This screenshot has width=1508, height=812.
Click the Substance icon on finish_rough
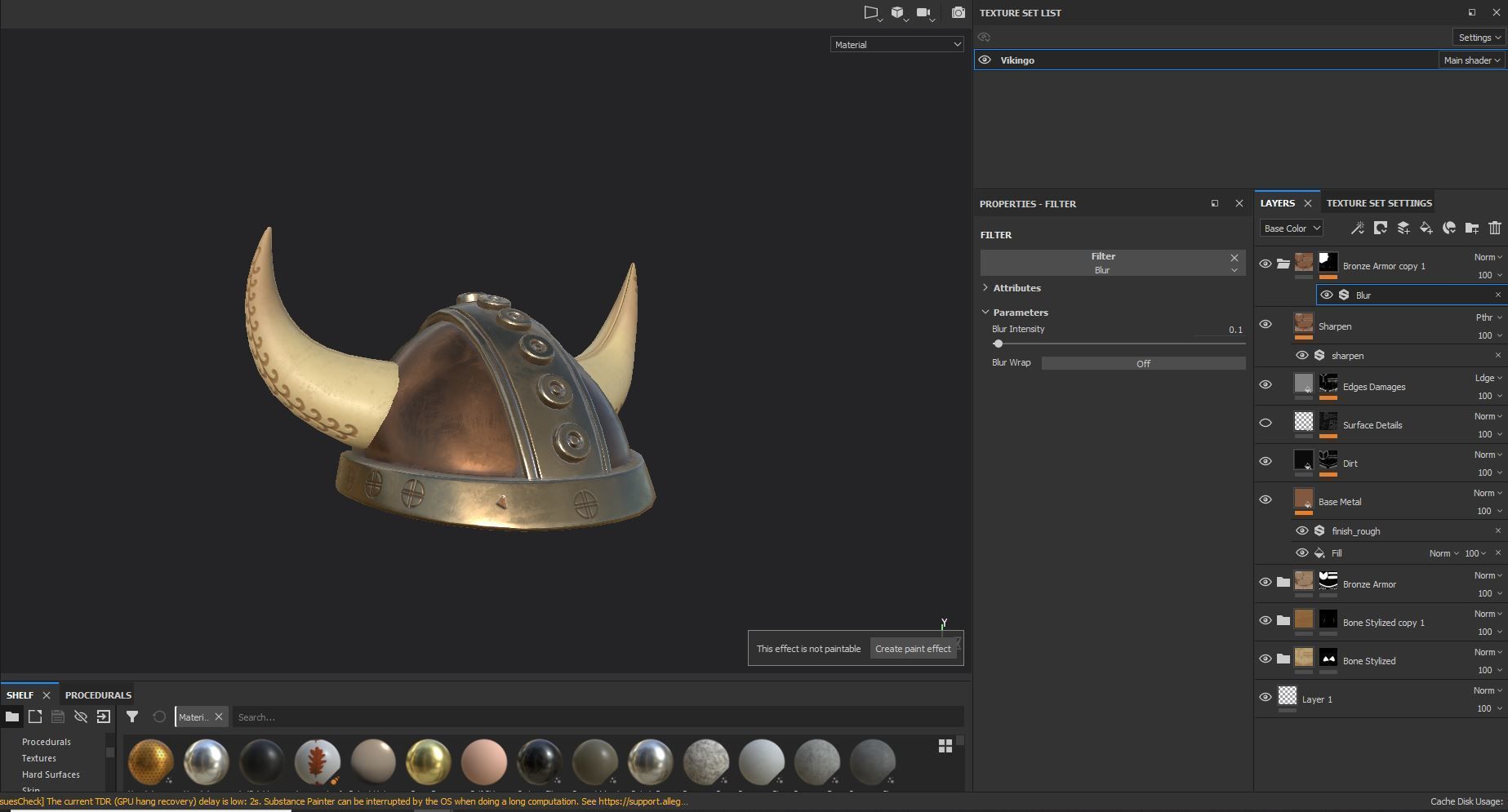[1319, 530]
